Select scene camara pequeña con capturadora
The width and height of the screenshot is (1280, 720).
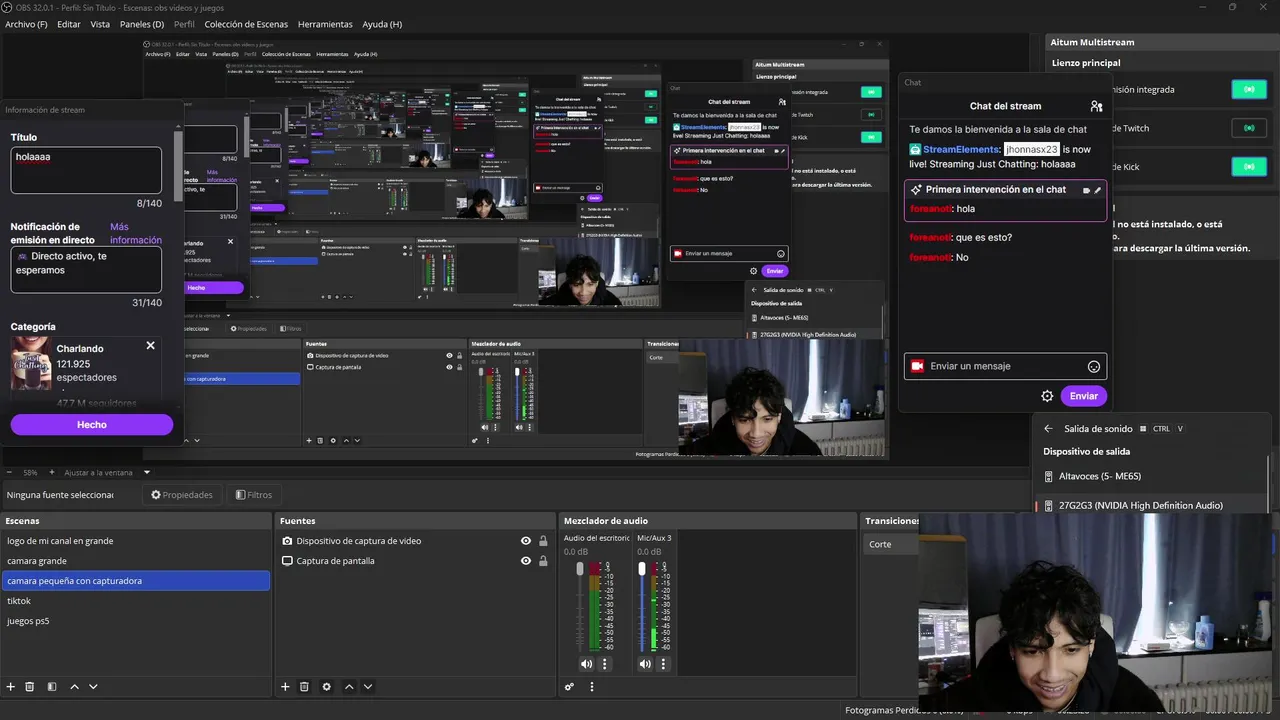point(136,581)
